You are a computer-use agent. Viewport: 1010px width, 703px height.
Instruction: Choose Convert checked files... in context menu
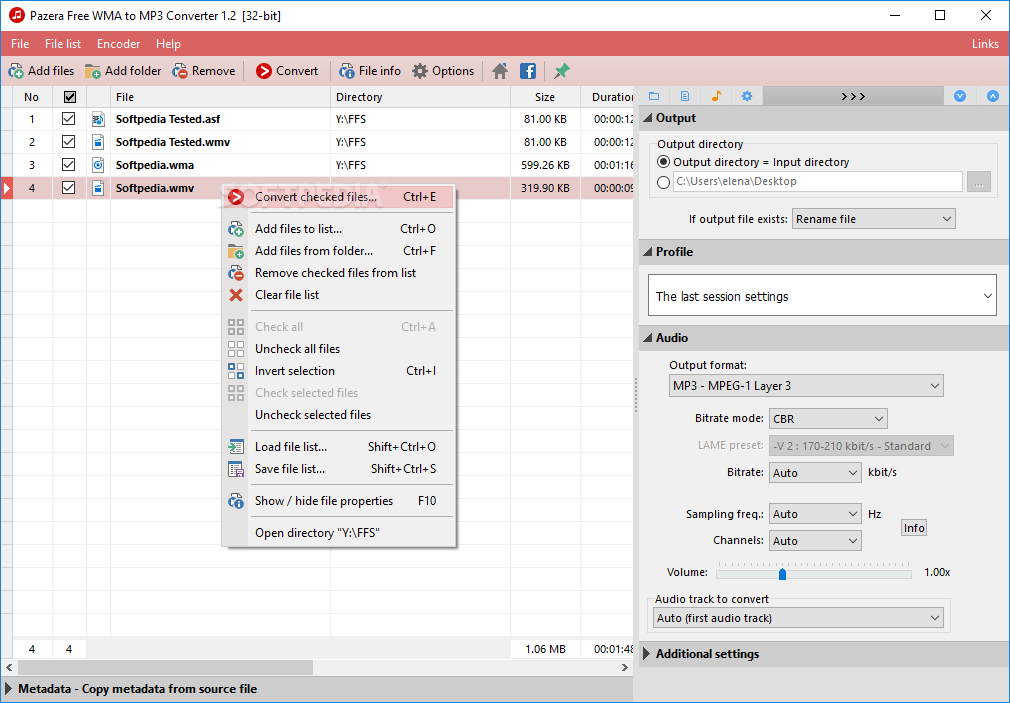339,197
